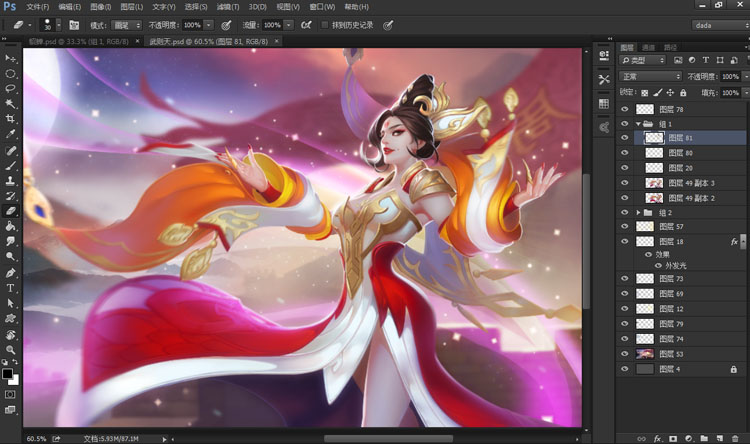
Task: Open 3D(D) menu
Action: pyautogui.click(x=257, y=7)
